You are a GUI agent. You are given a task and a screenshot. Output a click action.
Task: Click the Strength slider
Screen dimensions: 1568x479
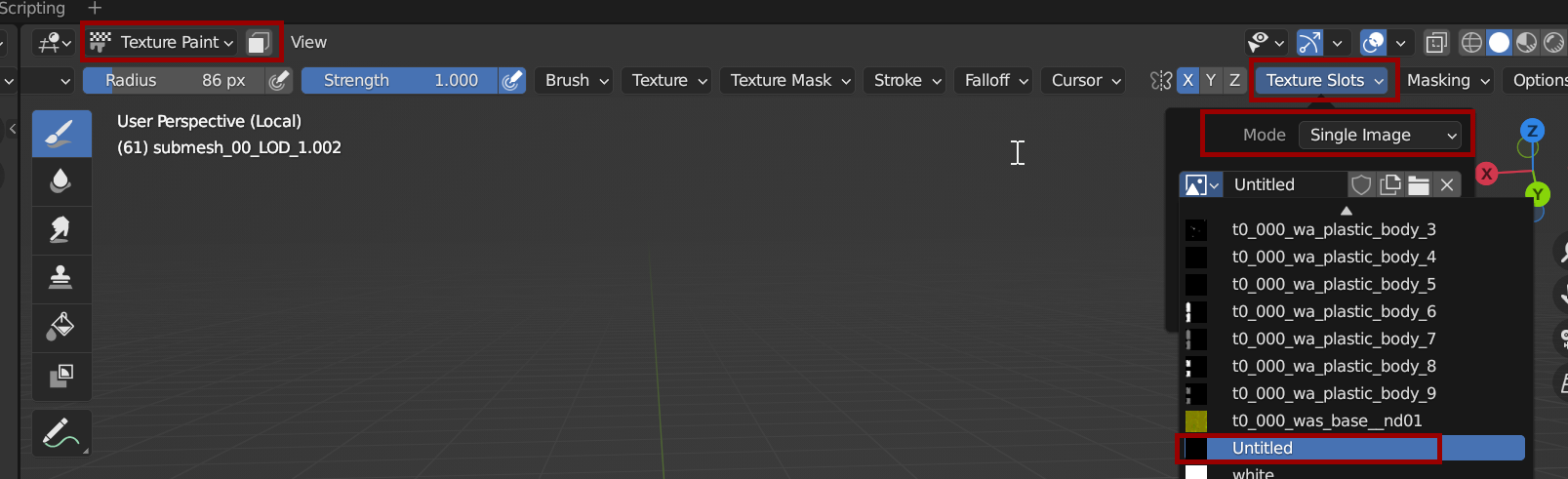[400, 80]
